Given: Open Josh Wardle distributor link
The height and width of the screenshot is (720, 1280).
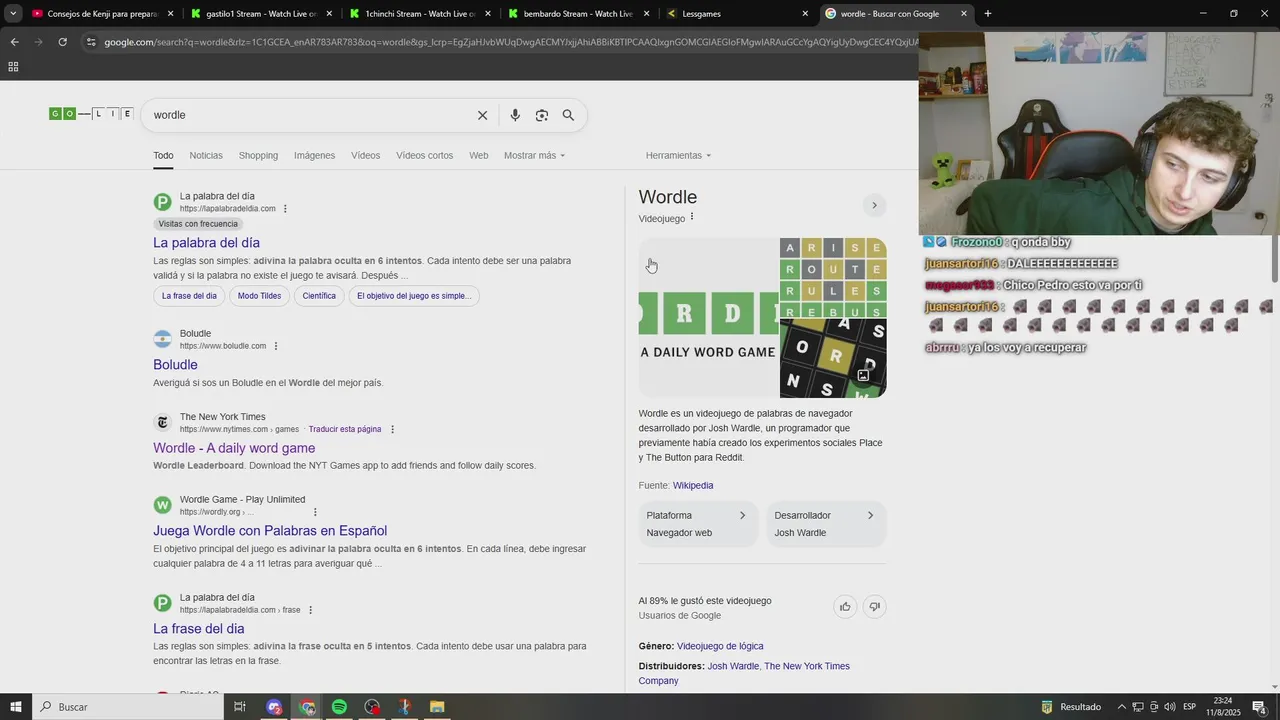Looking at the screenshot, I should (x=733, y=666).
